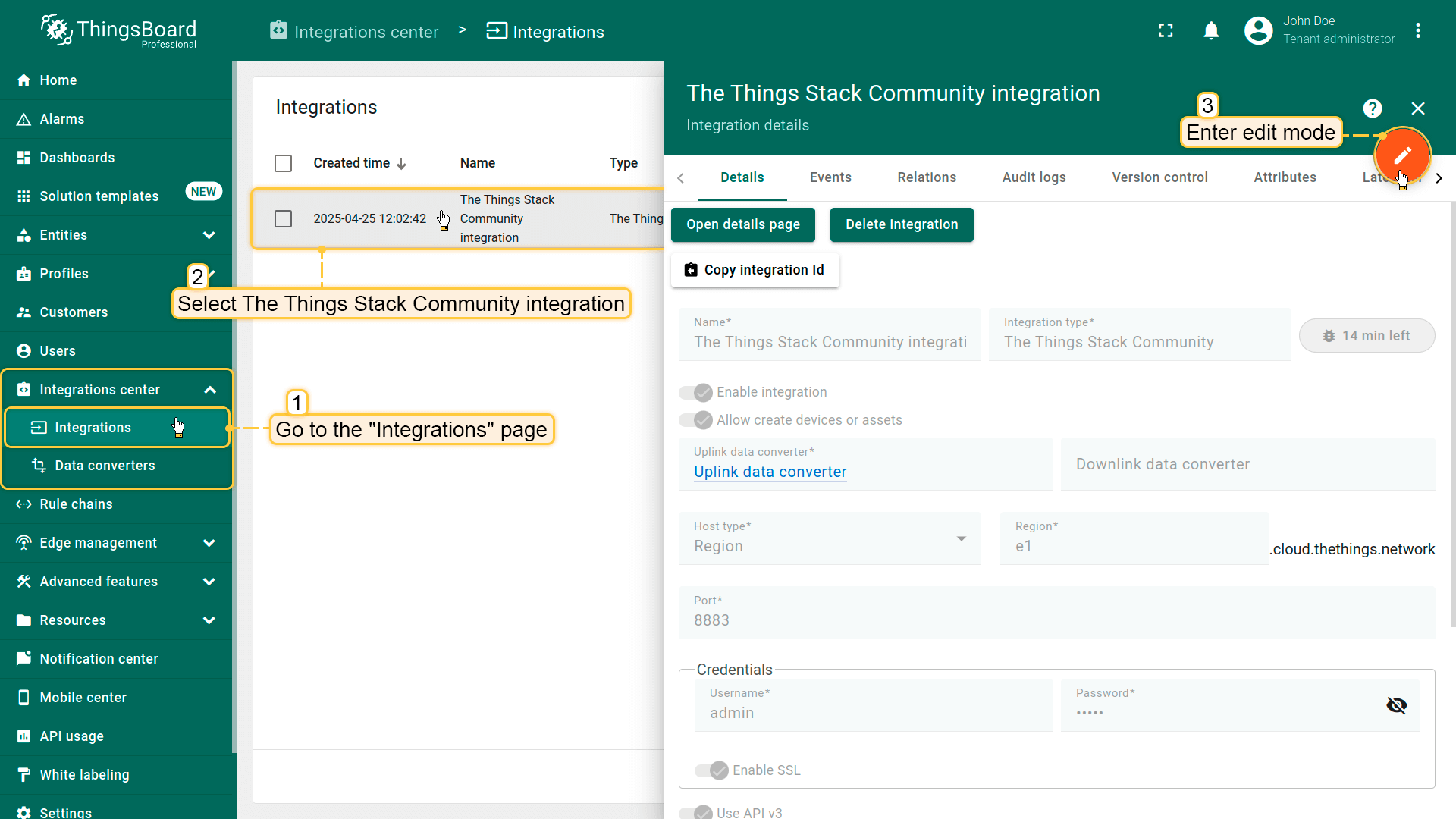Open the Uplink data converter link

click(770, 472)
